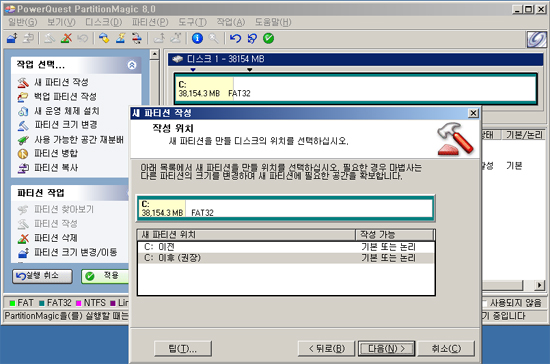550x364 pixels.
Task: Click the grayed Undelete partition toolbar icon
Action: (83, 38)
